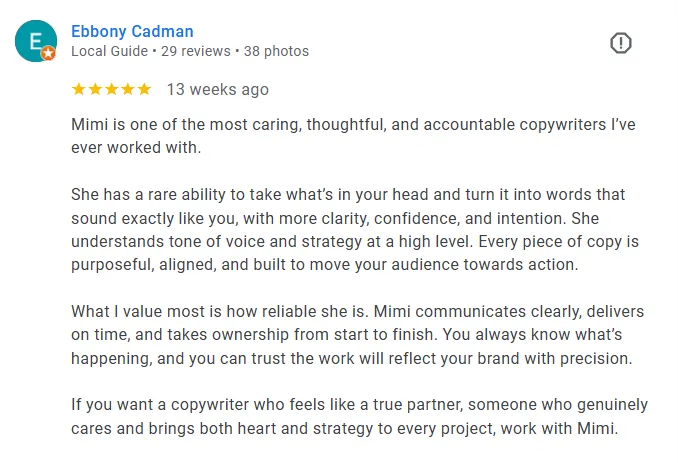Open Ebbony Cadman's circular profile avatar
The width and height of the screenshot is (678, 463).
pos(36,41)
